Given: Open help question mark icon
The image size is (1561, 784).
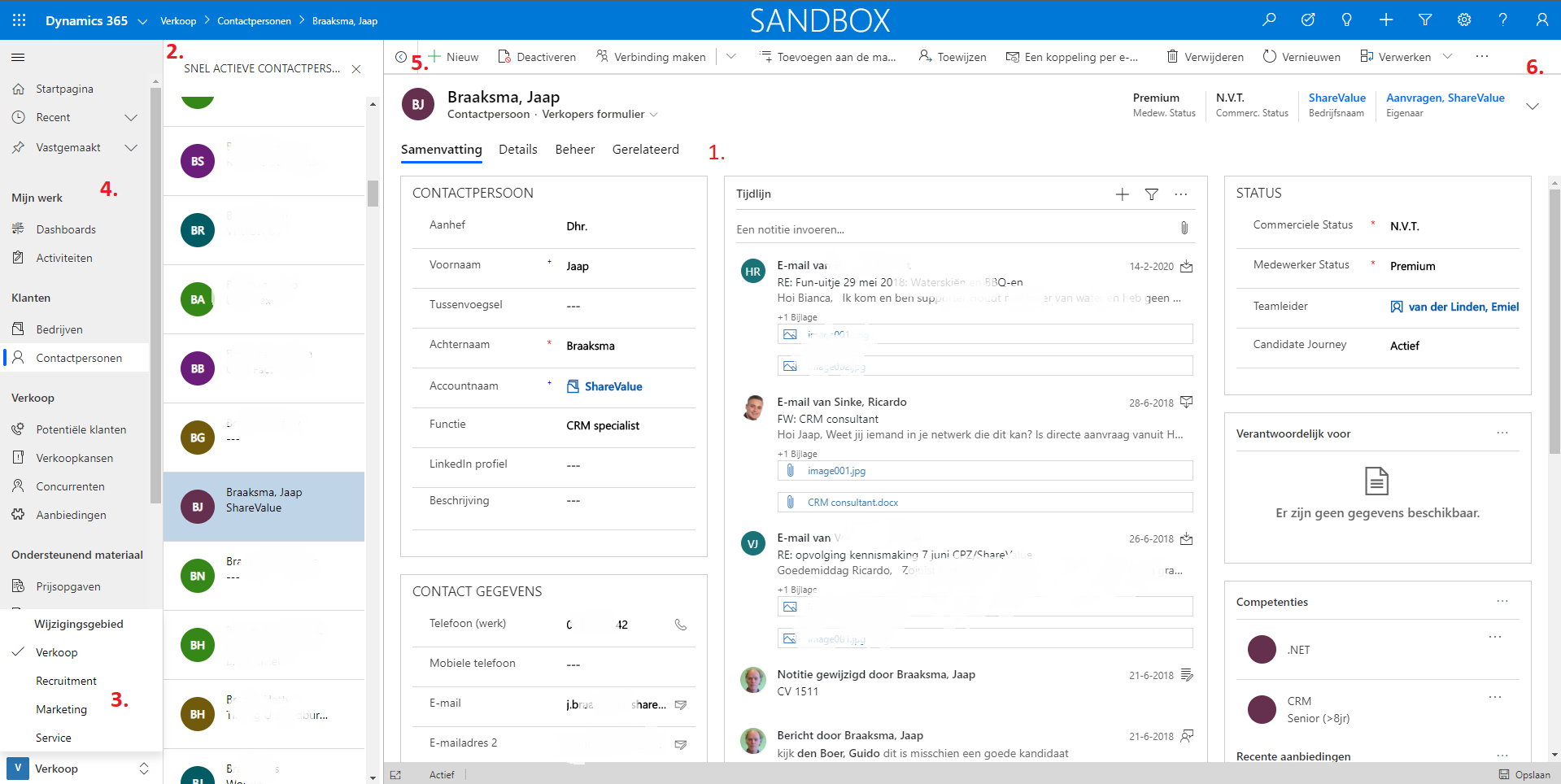Looking at the screenshot, I should coord(1503,20).
